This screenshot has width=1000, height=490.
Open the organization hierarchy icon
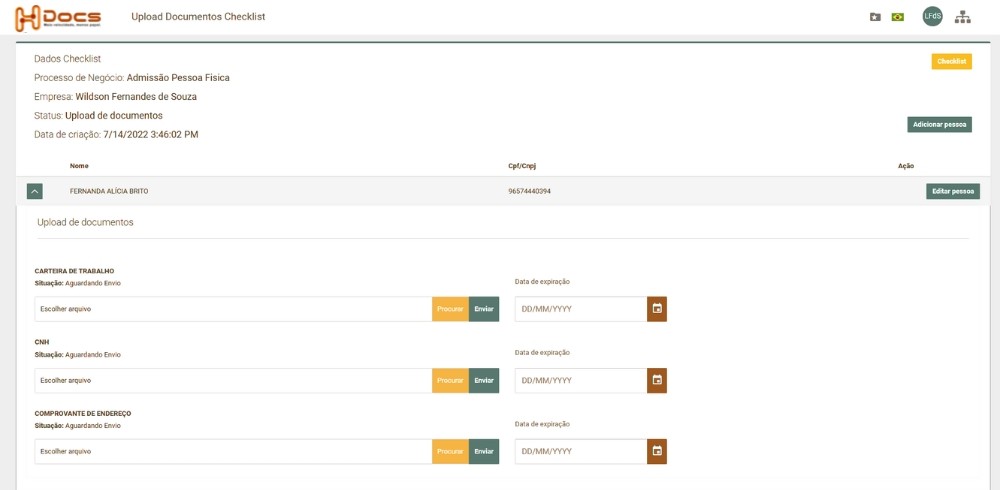coord(962,17)
